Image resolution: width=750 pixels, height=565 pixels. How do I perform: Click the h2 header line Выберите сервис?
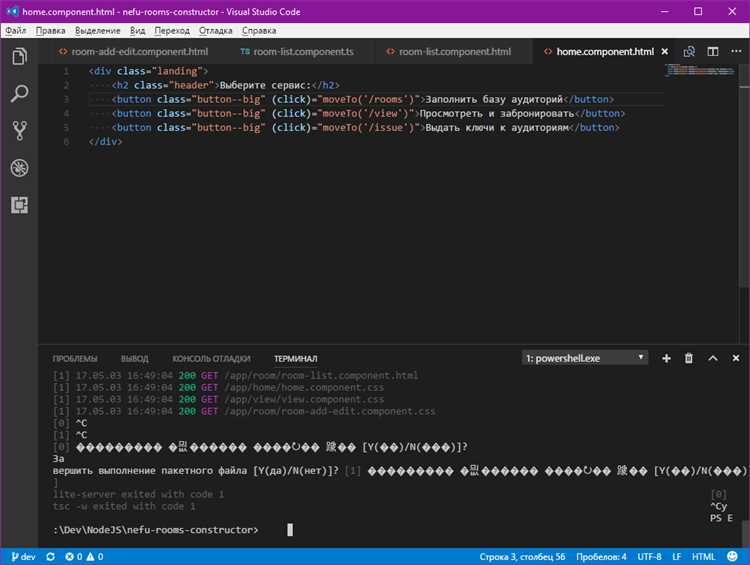click(225, 85)
